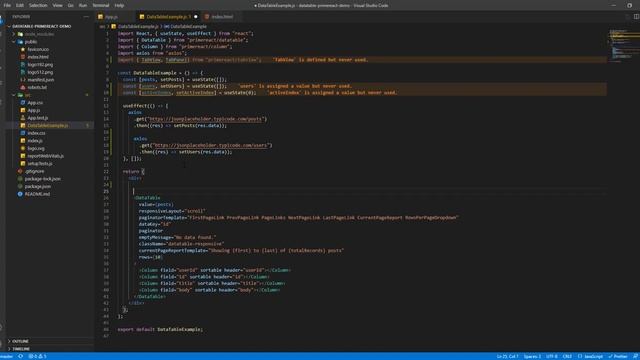Open the Terminal menu
The width and height of the screenshot is (640, 360).
click(101, 5)
